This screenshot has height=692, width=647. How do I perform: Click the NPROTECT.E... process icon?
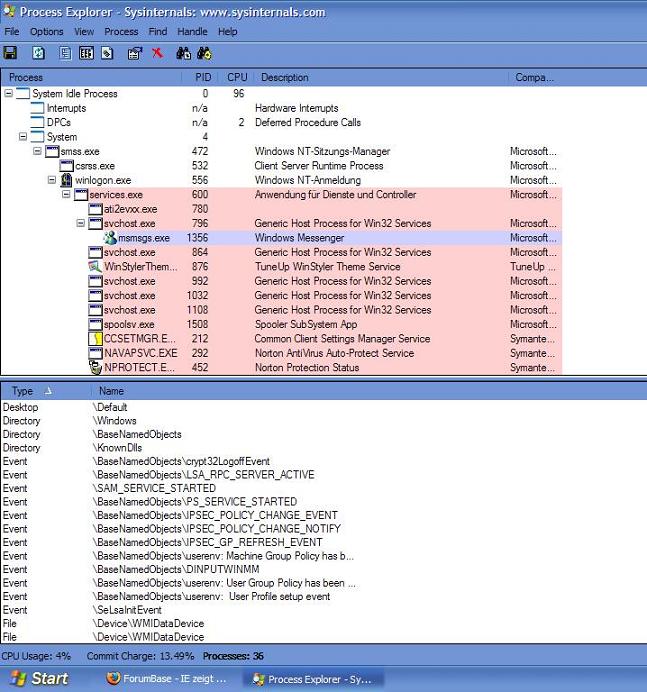pyautogui.click(x=95, y=368)
